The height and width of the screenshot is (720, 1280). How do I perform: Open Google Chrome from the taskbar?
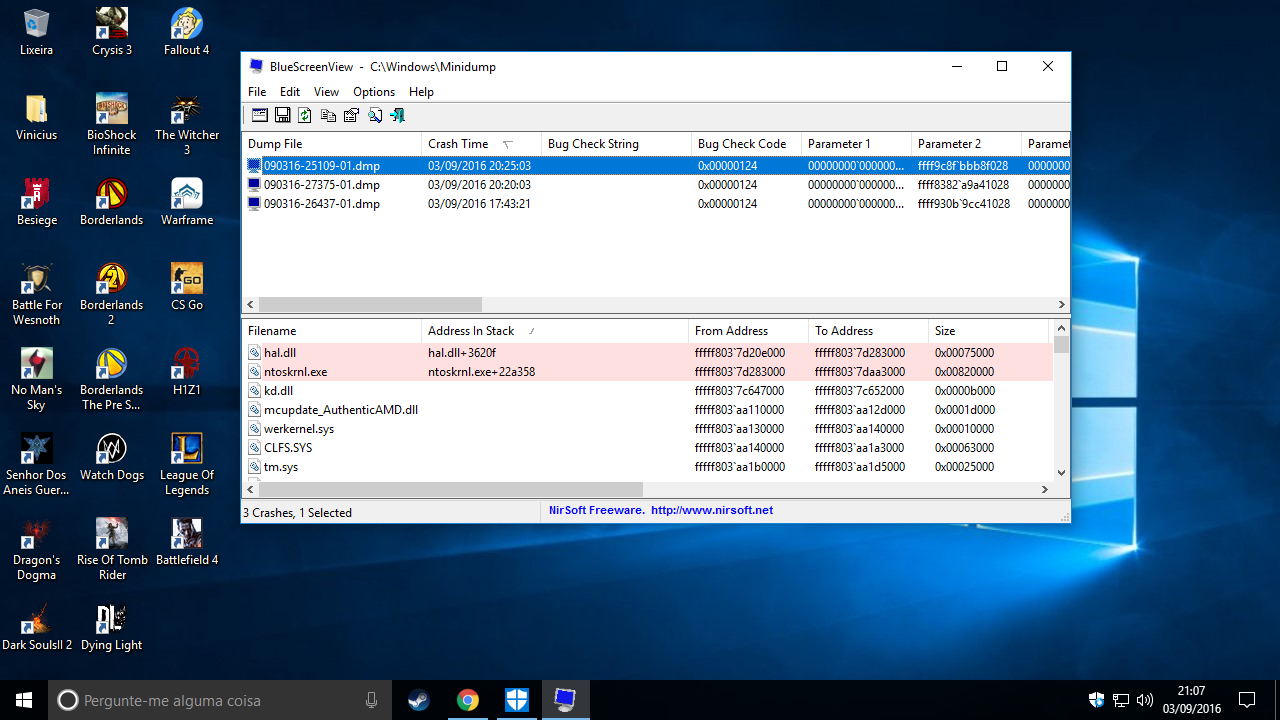(467, 700)
